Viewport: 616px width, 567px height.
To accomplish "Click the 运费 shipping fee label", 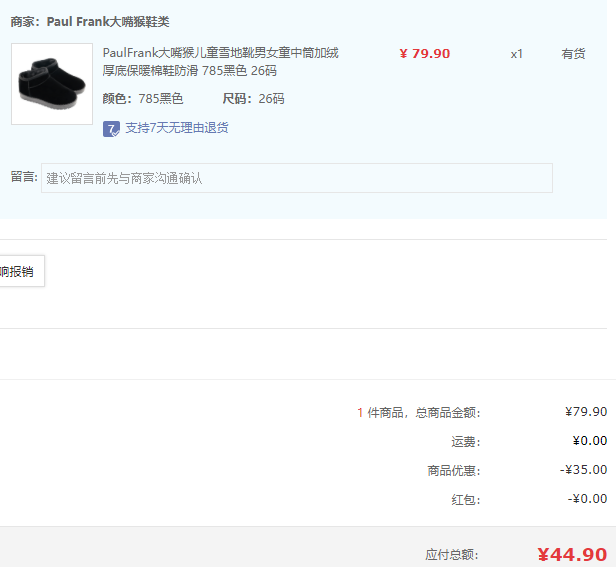I will point(465,441).
